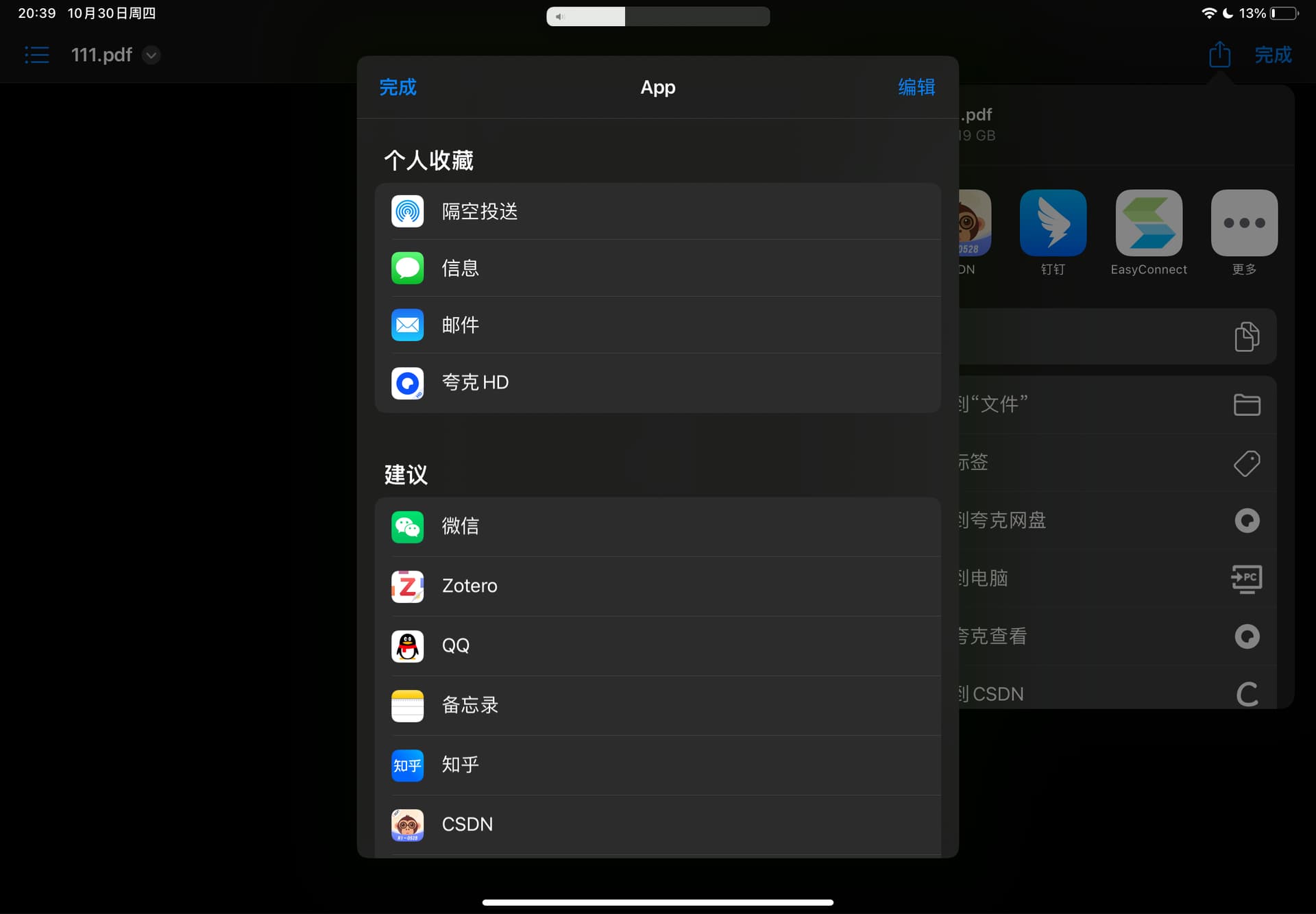
Task: Tap 编辑 to edit the app list
Action: (916, 87)
